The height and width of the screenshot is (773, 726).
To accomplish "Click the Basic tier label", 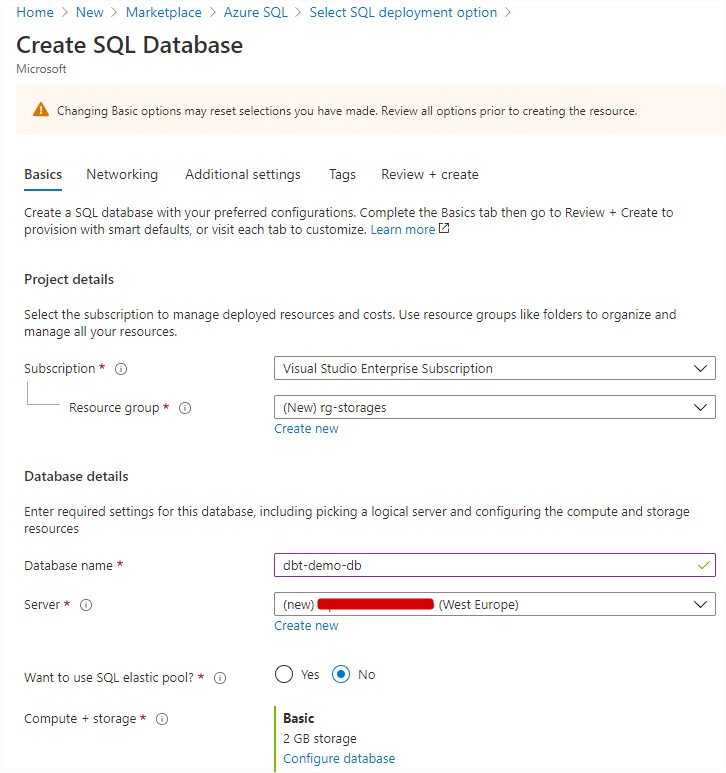I will (299, 718).
